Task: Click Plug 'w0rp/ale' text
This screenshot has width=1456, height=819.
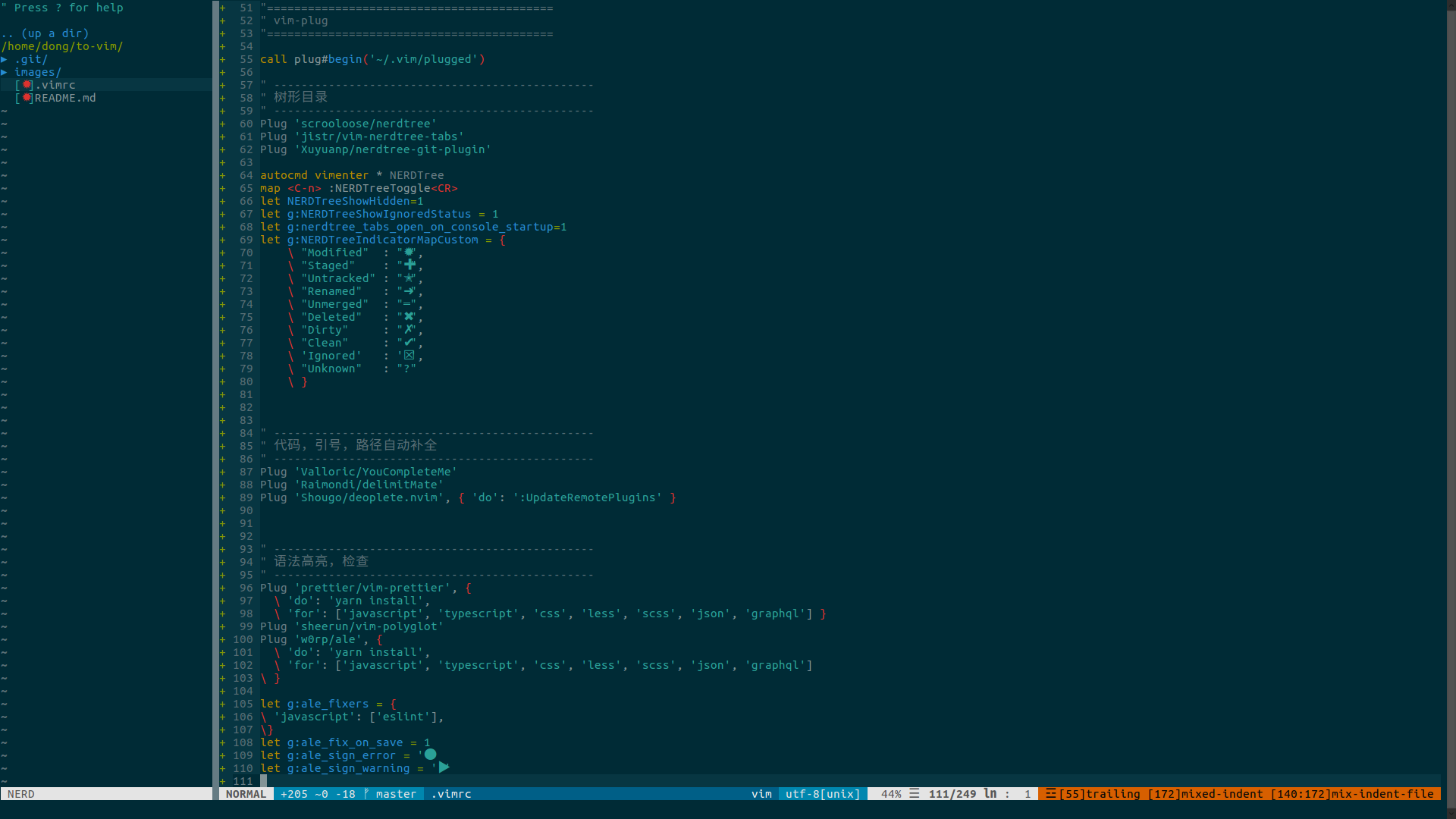Action: pos(311,639)
